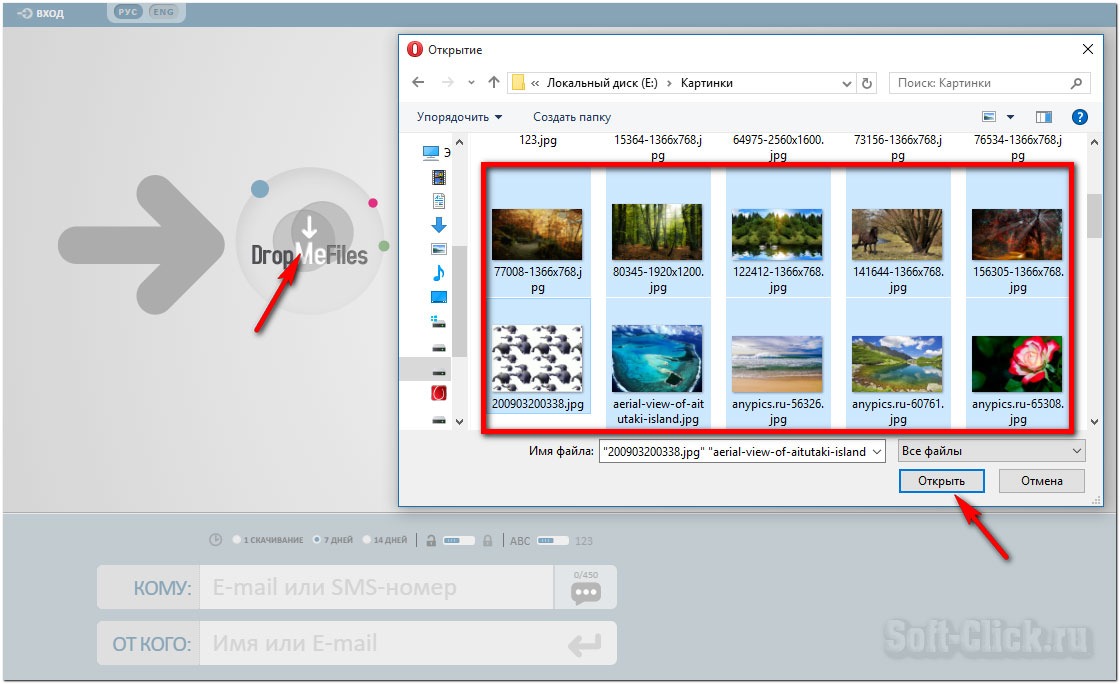Open recent locations dropdown arrow
1120x684 pixels.
[471, 83]
